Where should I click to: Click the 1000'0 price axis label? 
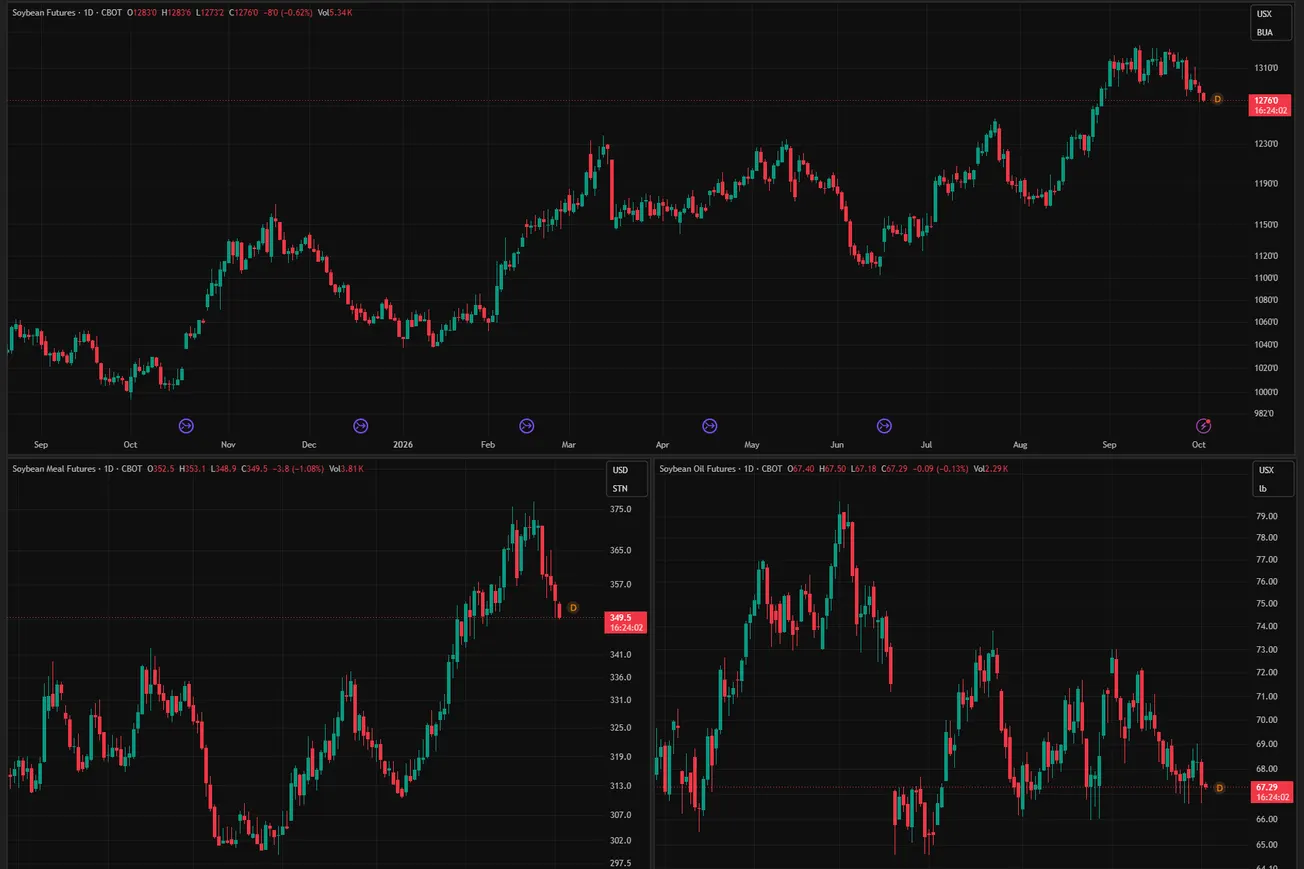tap(1267, 392)
